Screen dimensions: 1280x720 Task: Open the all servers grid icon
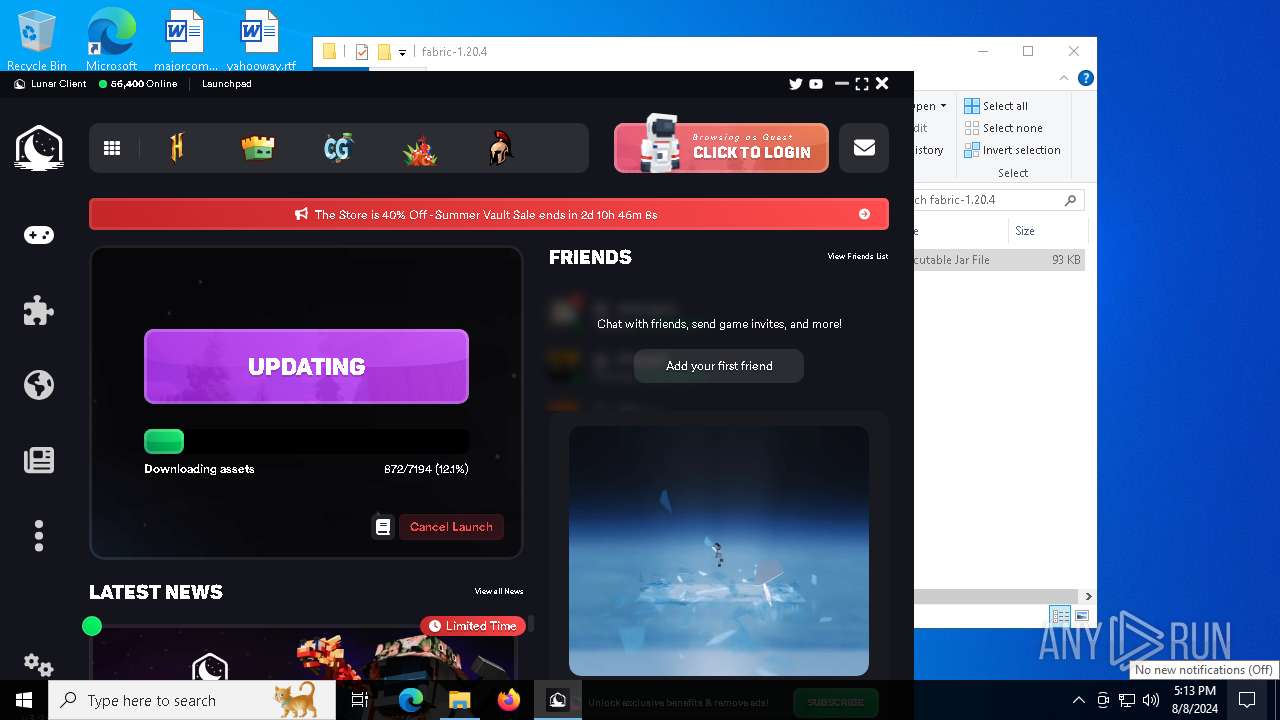112,148
